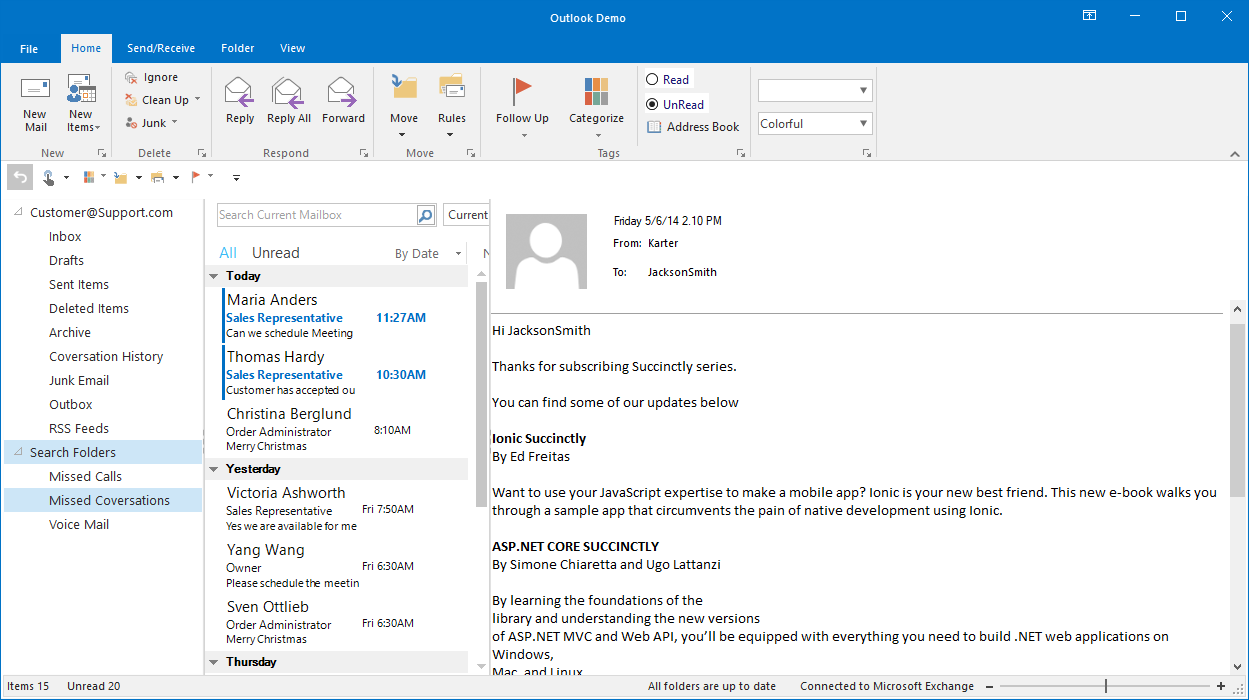
Task: Open the View menu tab
Action: [x=292, y=48]
